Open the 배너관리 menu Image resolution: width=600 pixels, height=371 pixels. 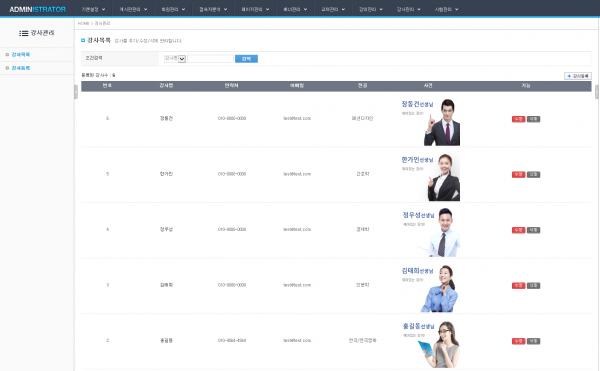(295, 9)
